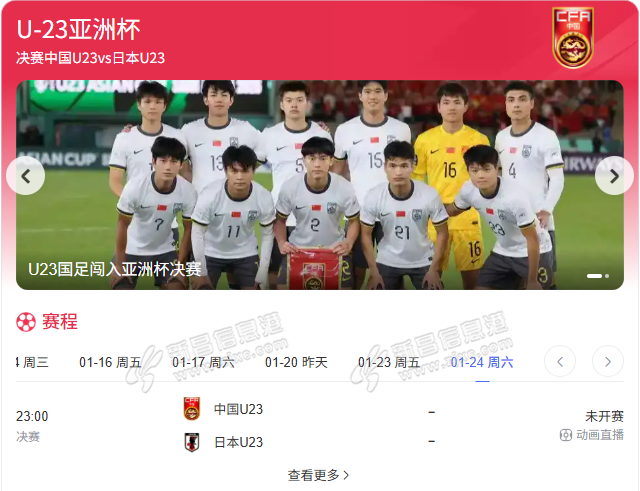Open the 01-23 周五 schedule tab

389,362
